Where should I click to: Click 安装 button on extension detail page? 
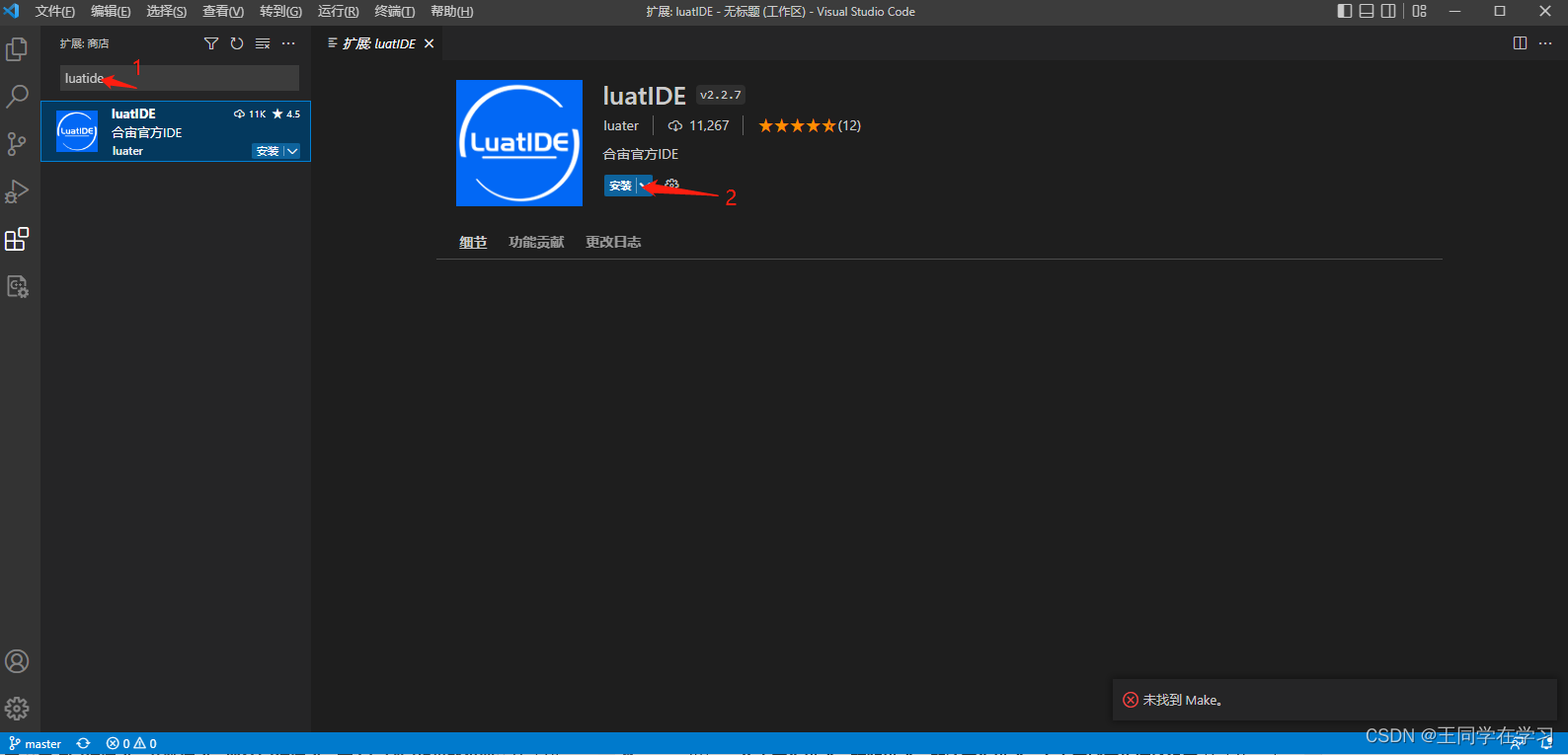click(x=620, y=186)
